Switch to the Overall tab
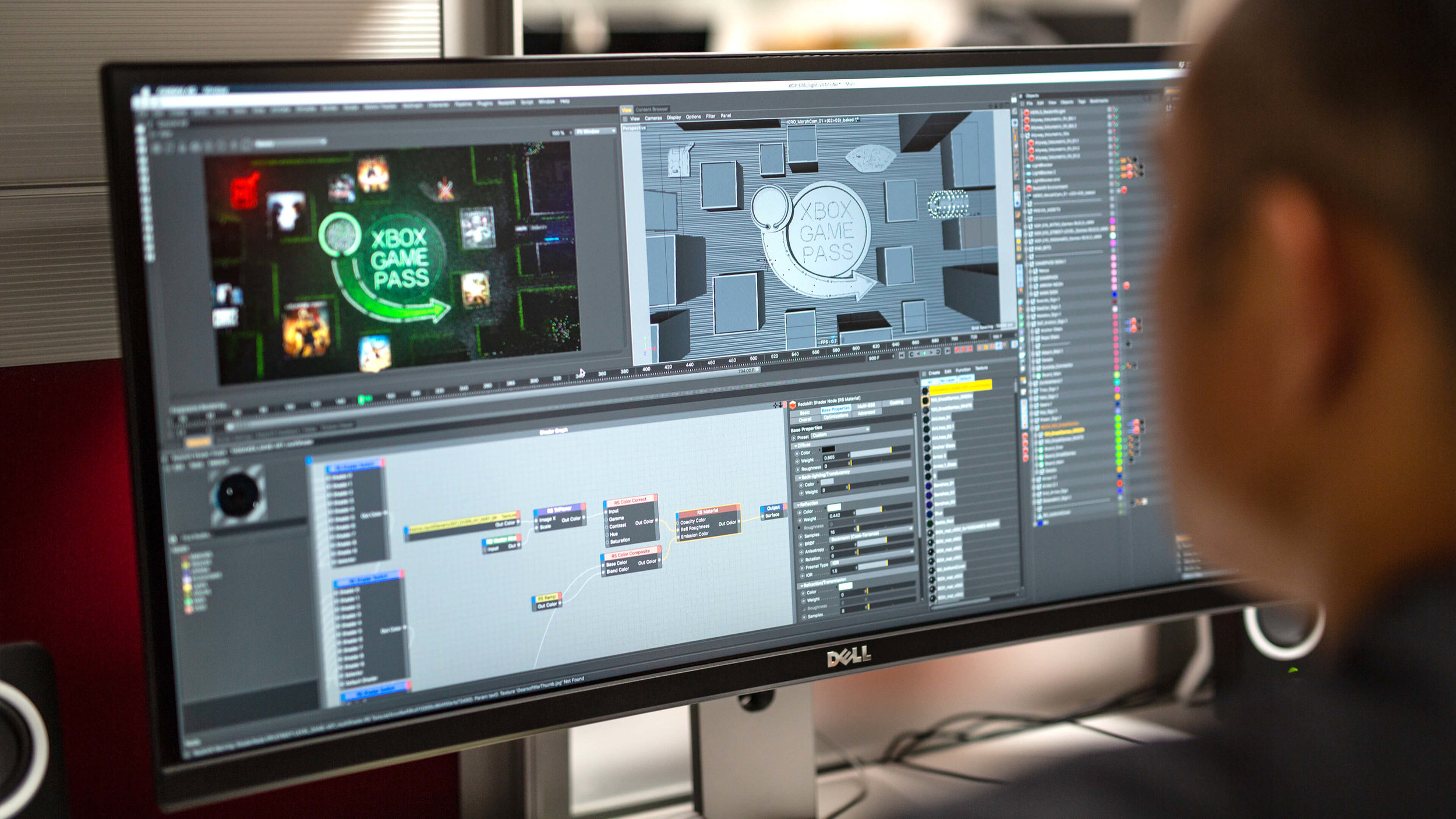1456x819 pixels. [x=805, y=420]
